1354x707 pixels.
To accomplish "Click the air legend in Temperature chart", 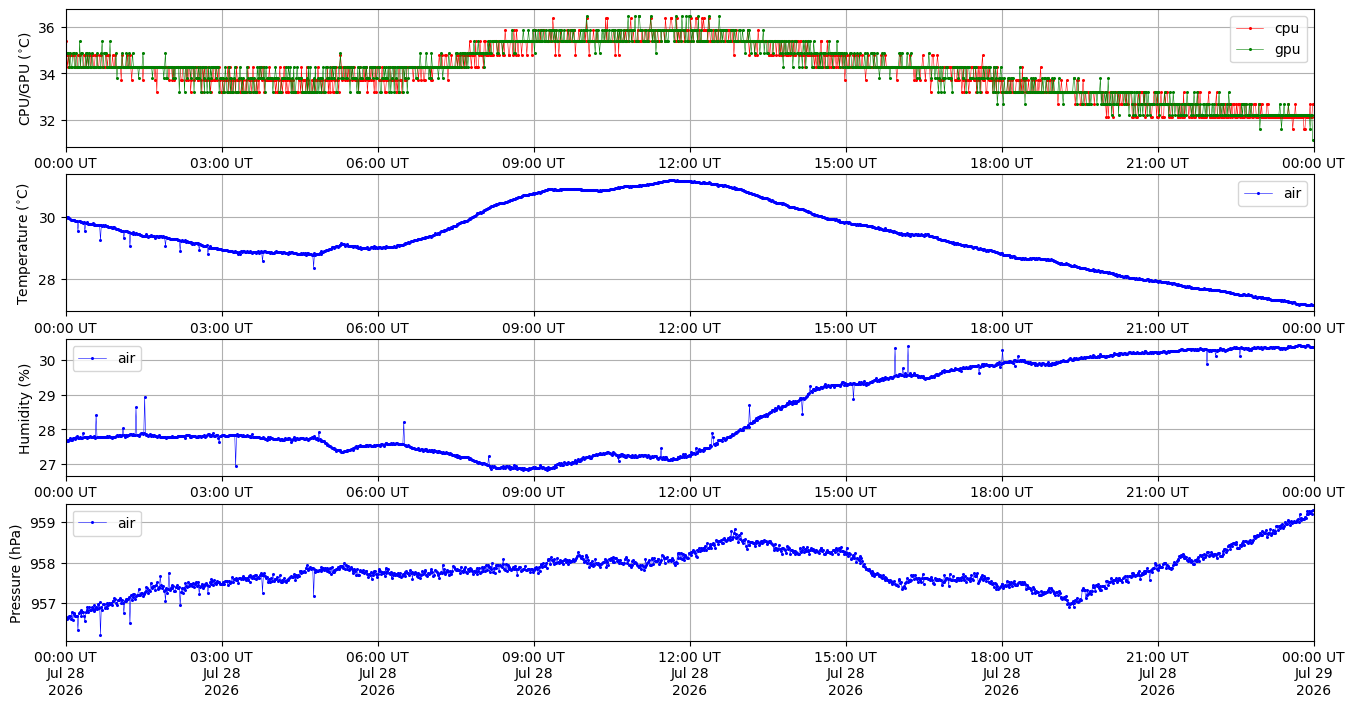I will coord(1272,194).
